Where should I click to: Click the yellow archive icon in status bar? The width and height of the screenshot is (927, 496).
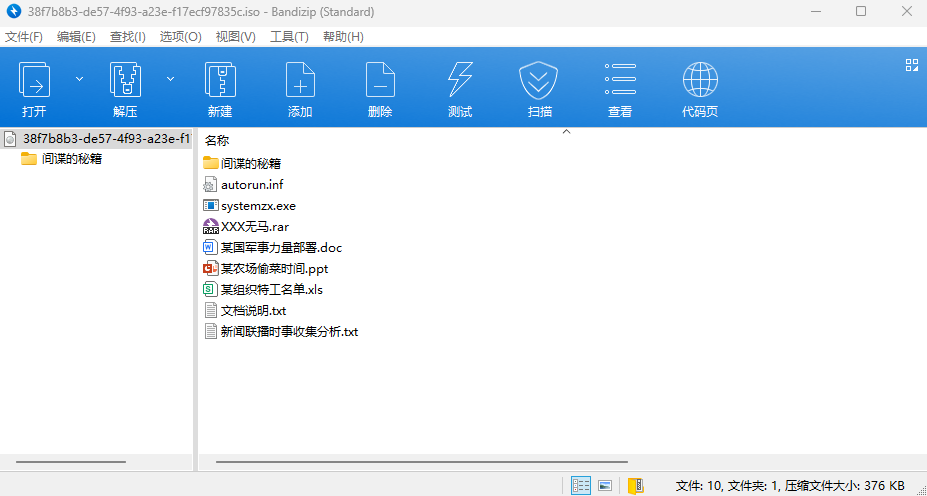tap(636, 485)
